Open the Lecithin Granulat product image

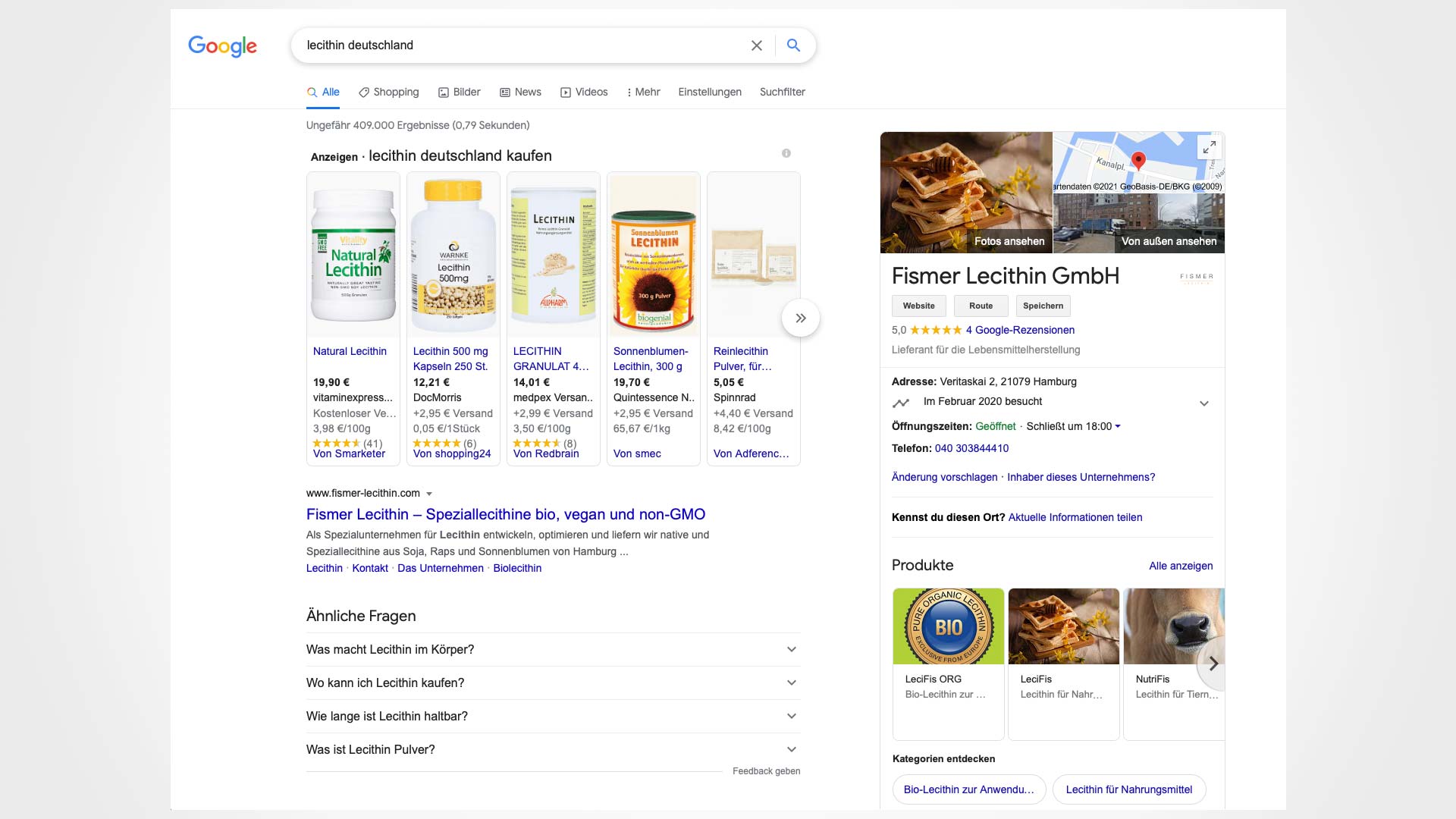coord(554,255)
